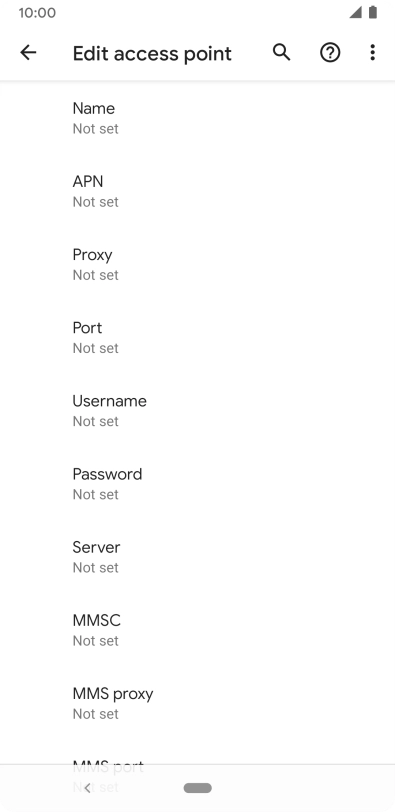Select the Server option

click(x=197, y=557)
